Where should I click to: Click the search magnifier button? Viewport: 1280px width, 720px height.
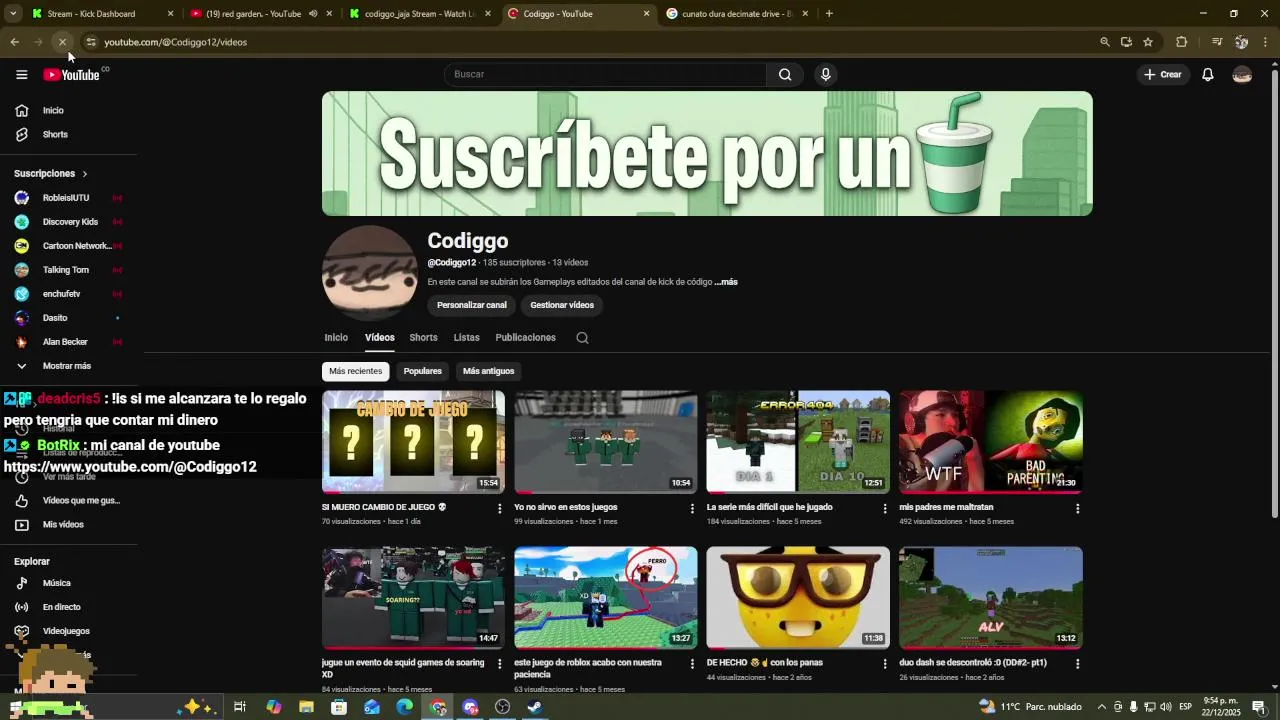785,74
